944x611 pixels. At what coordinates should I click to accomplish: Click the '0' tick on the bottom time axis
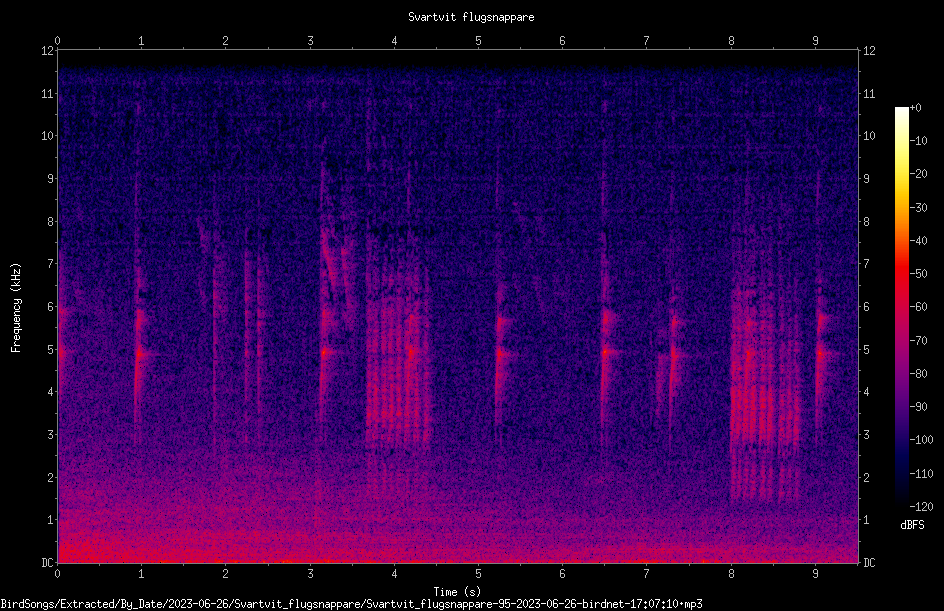point(57,574)
